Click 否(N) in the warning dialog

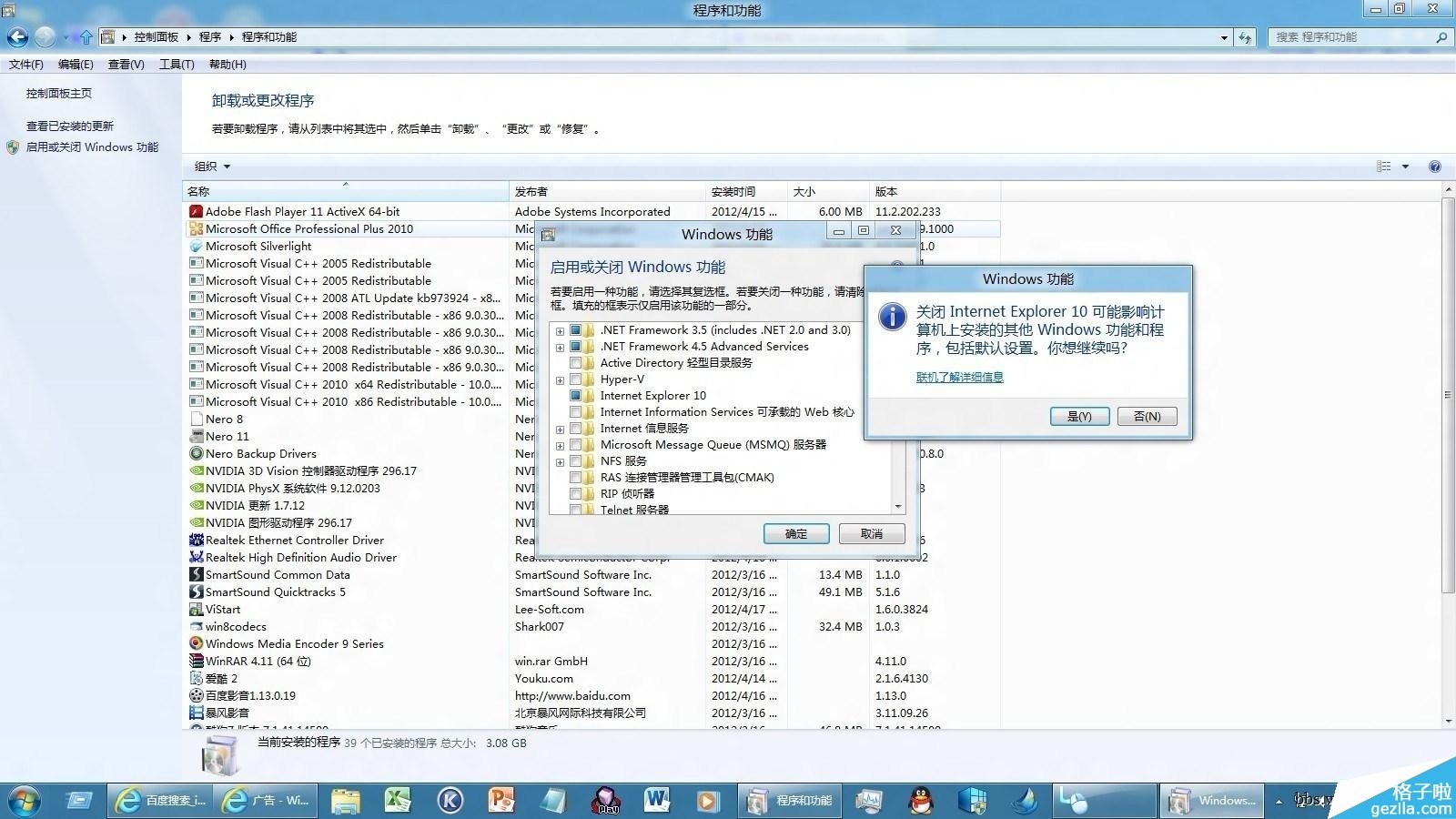[x=1147, y=416]
